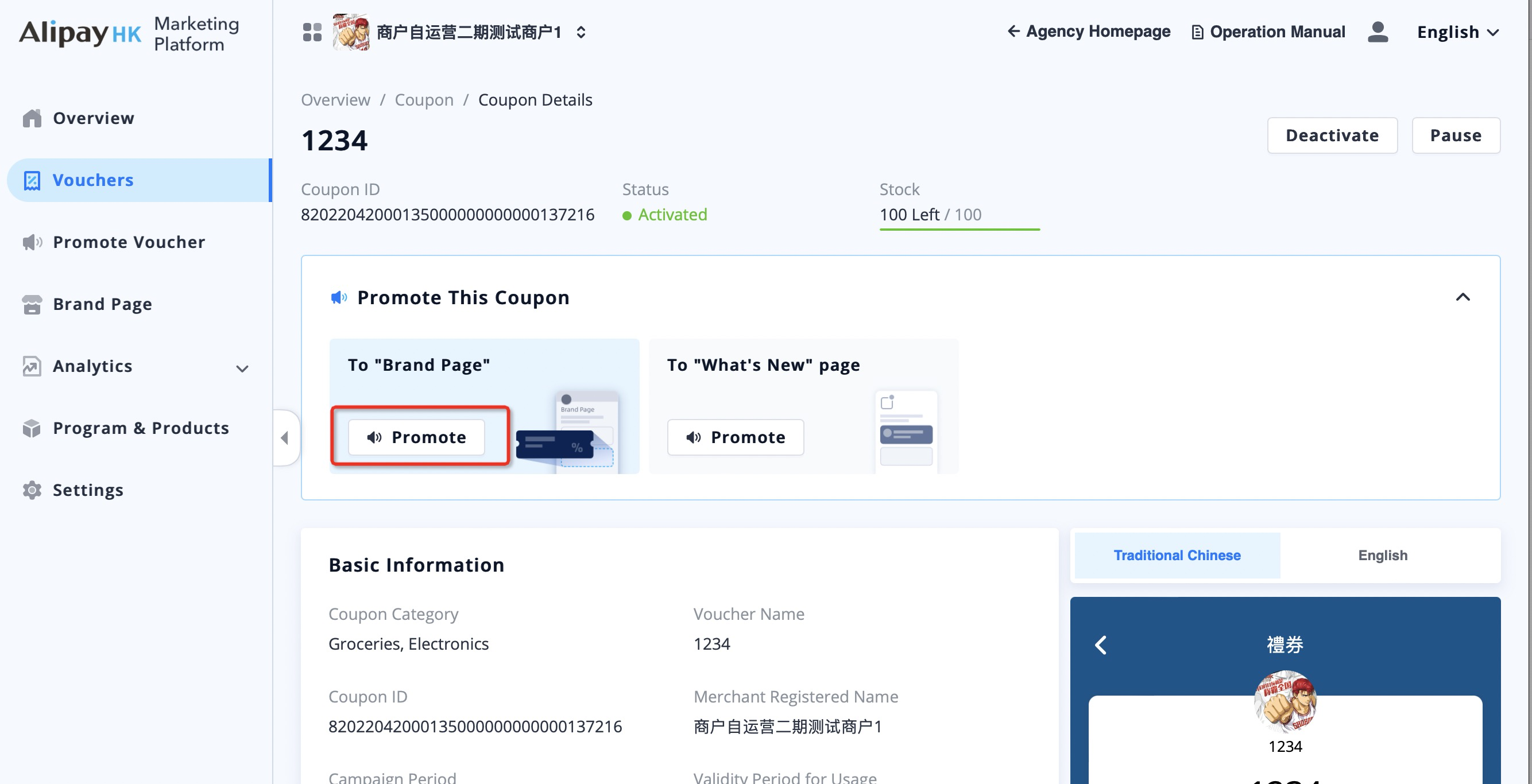Open the merchant account switcher

coord(581,32)
